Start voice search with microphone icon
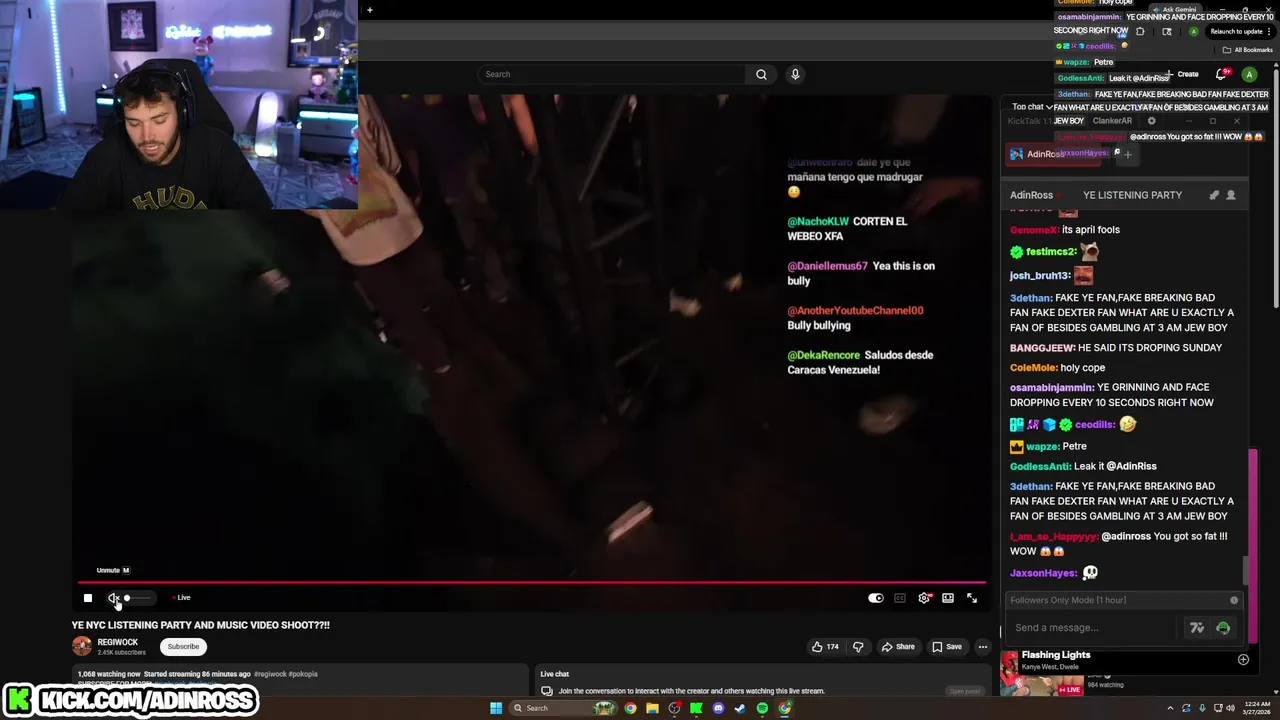1280x720 pixels. pyautogui.click(x=795, y=74)
